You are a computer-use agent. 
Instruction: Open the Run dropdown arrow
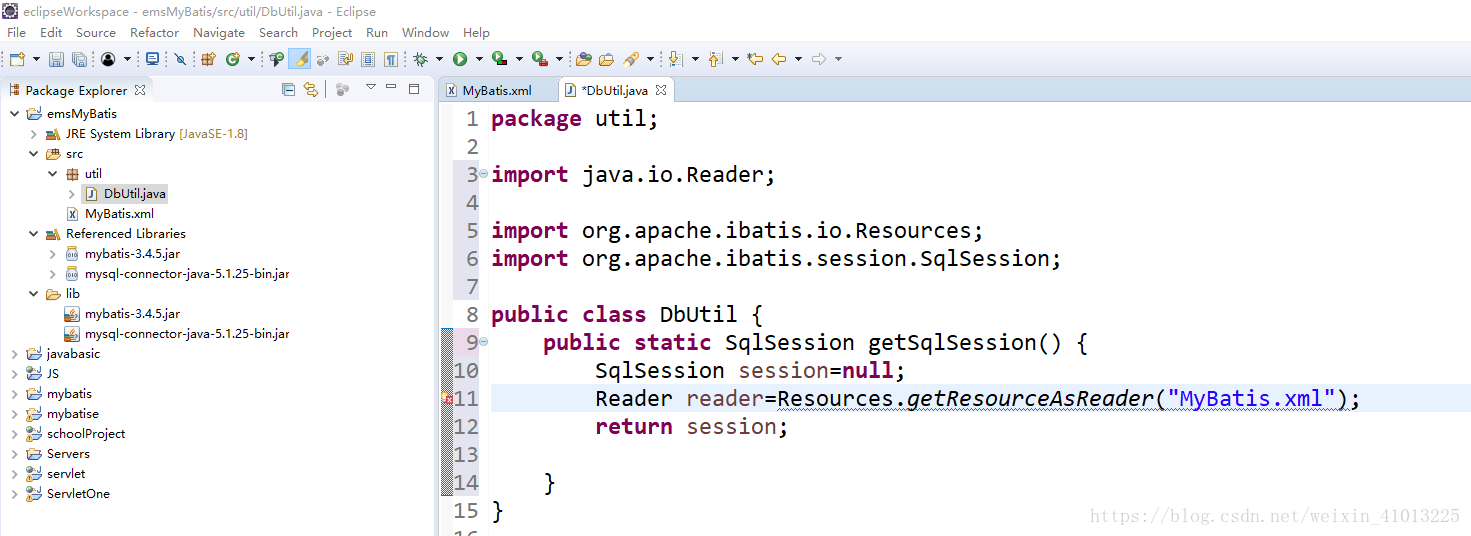coord(479,59)
